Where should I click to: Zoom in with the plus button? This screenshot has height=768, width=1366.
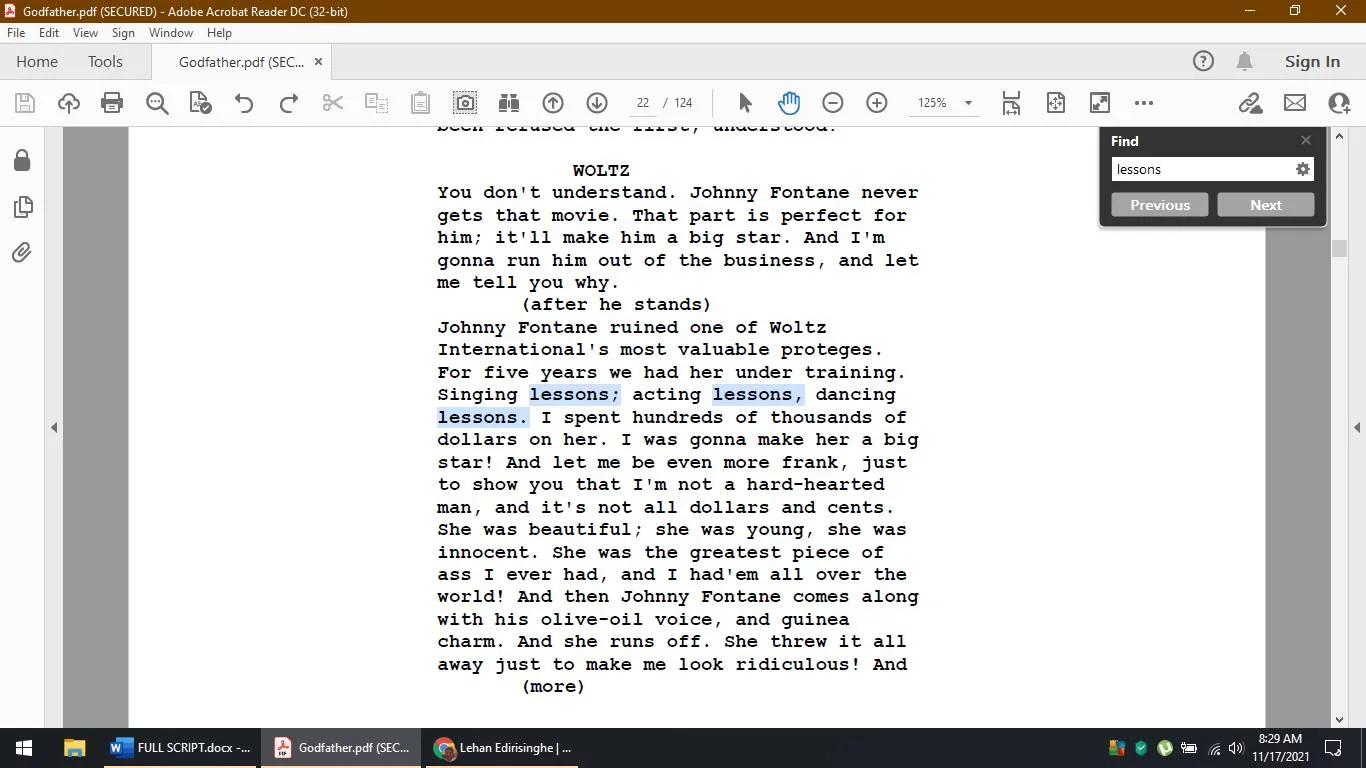877,103
